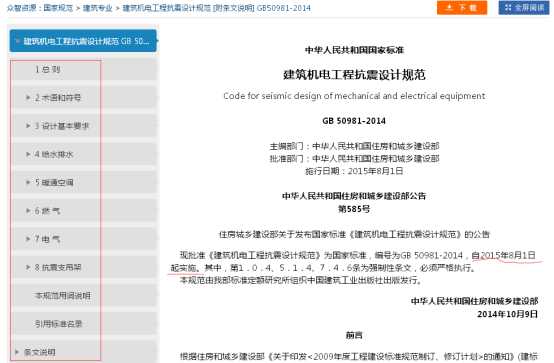Click the 主编部门 line

(354, 146)
